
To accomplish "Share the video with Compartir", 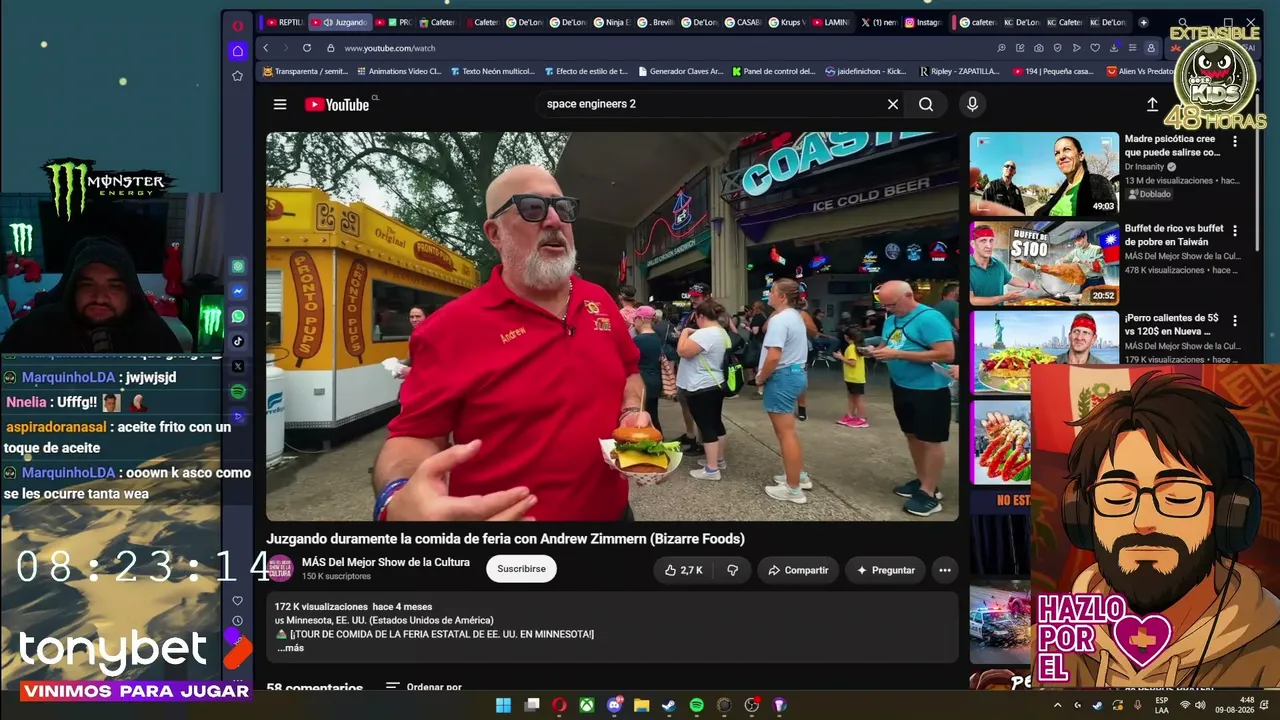I will tap(797, 570).
